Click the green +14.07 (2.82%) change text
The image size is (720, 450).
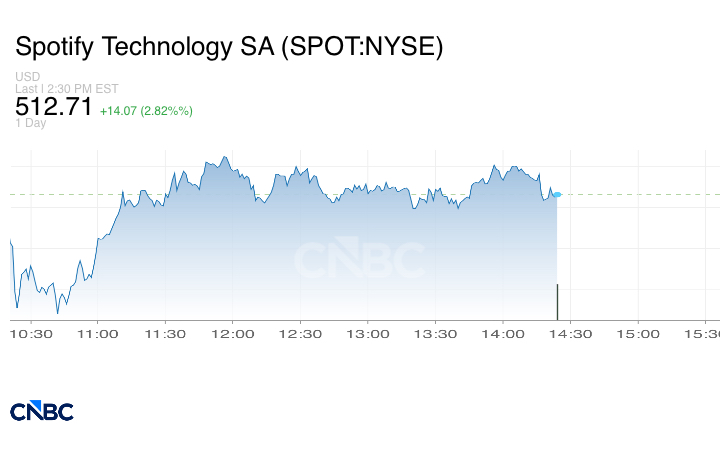(146, 110)
